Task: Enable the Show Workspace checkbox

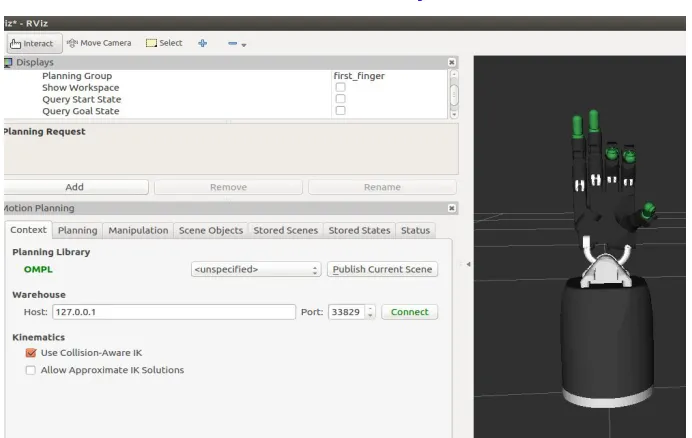Action: click(340, 87)
